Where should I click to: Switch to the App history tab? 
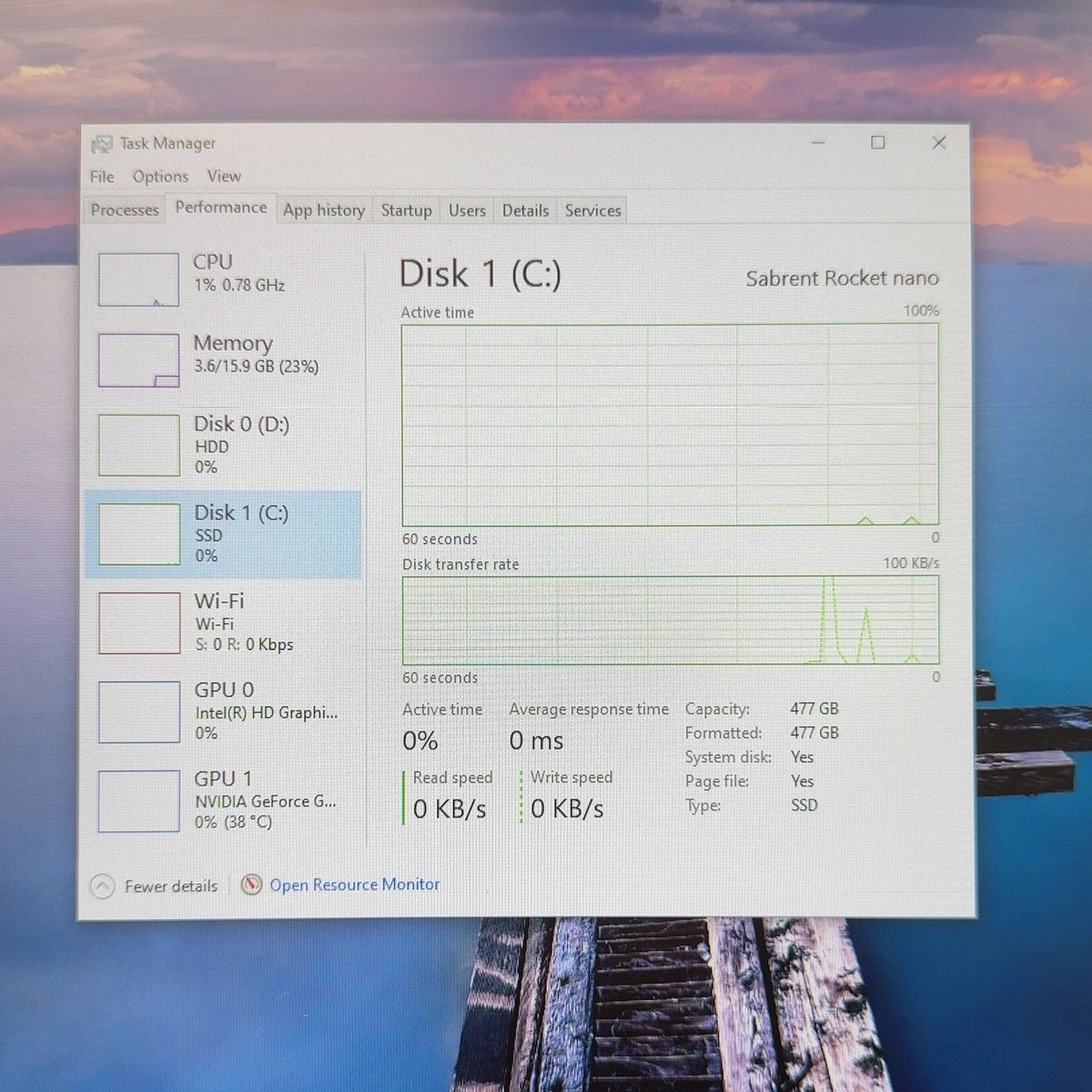[x=324, y=210]
